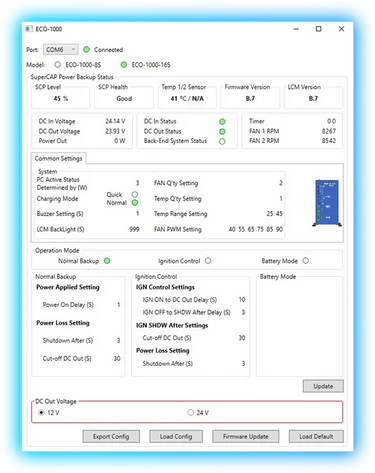This screenshot has height=473, width=375.
Task: Click the Update button
Action: pyautogui.click(x=323, y=386)
